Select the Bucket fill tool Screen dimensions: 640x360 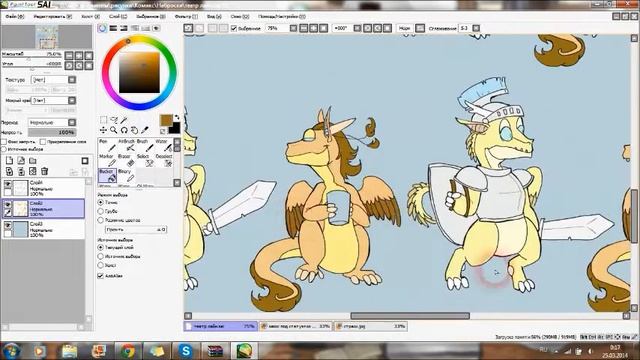point(107,176)
